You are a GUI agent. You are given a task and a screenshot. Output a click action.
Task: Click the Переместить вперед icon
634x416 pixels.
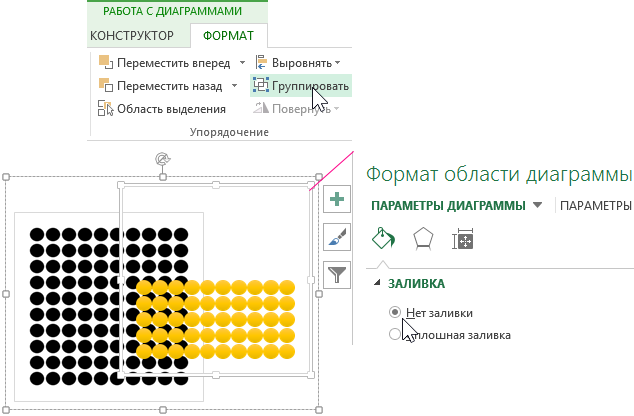coord(106,62)
